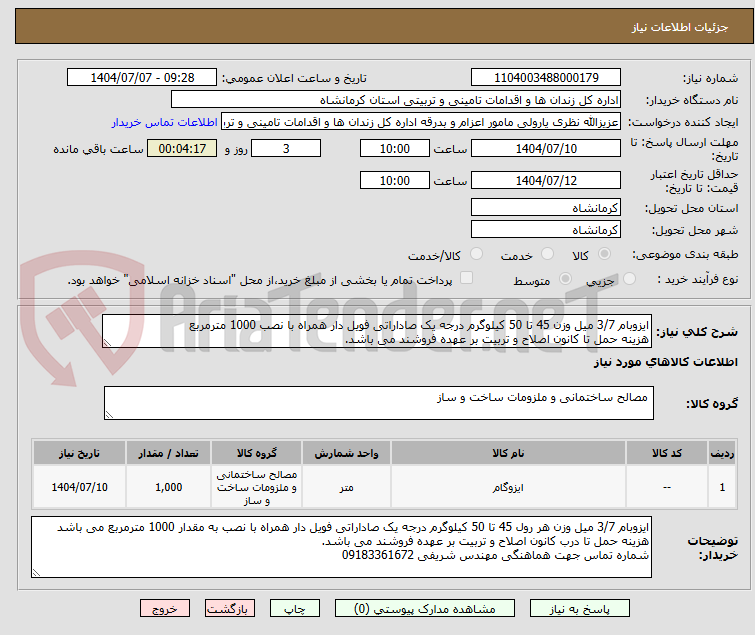Click the شهر محل تحویل field
The height and width of the screenshot is (635, 755).
[546, 230]
